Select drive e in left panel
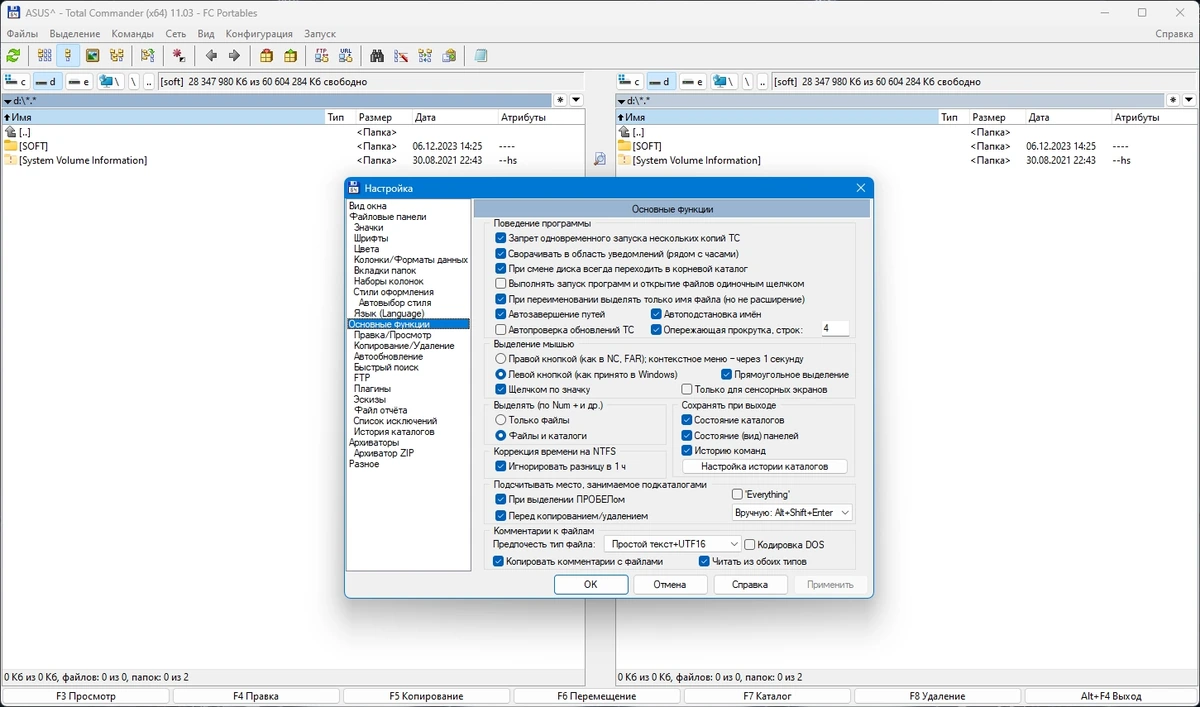Image resolution: width=1200 pixels, height=707 pixels. coord(79,82)
